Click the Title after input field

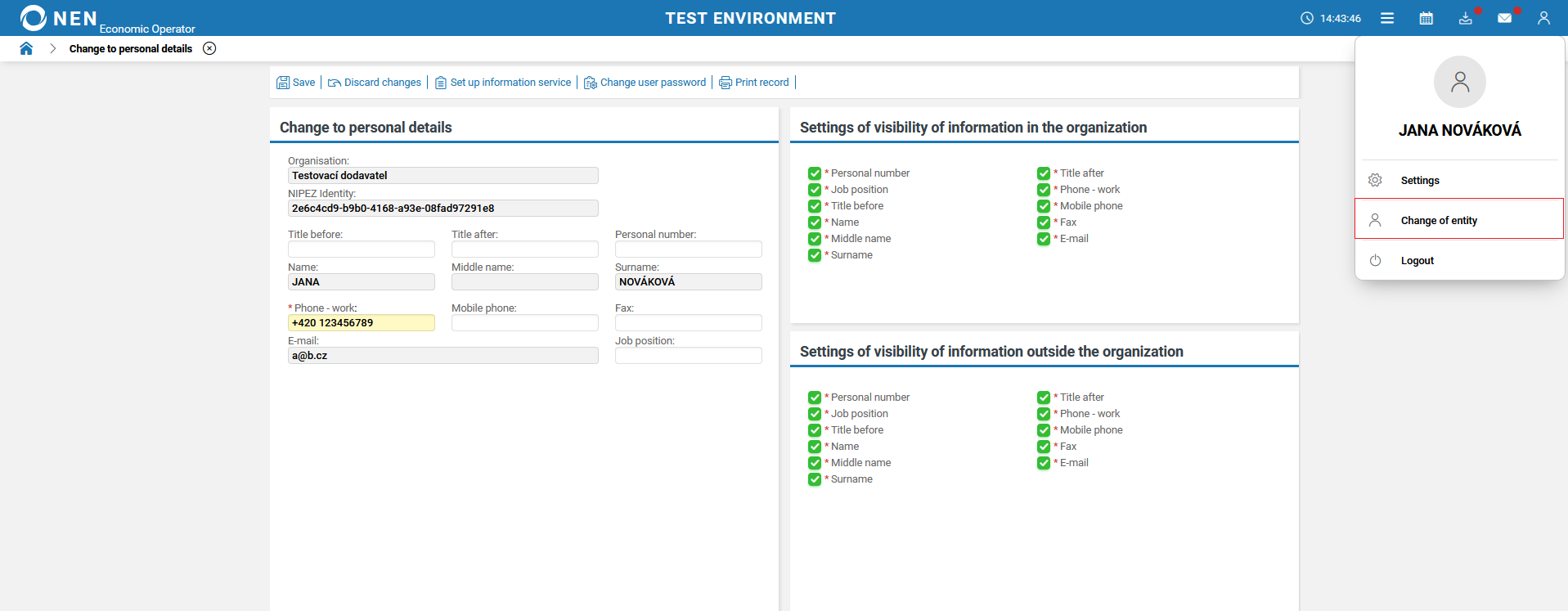(525, 249)
